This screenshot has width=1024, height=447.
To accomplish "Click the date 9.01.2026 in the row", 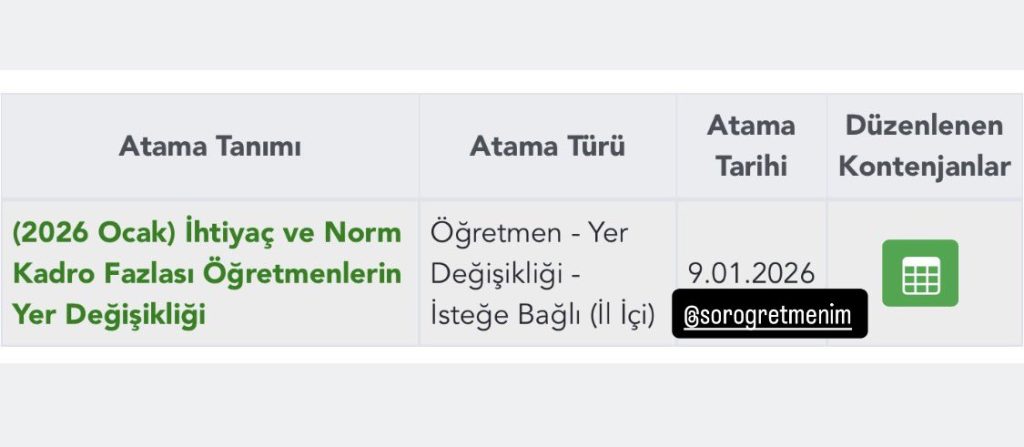I will coord(751,273).
